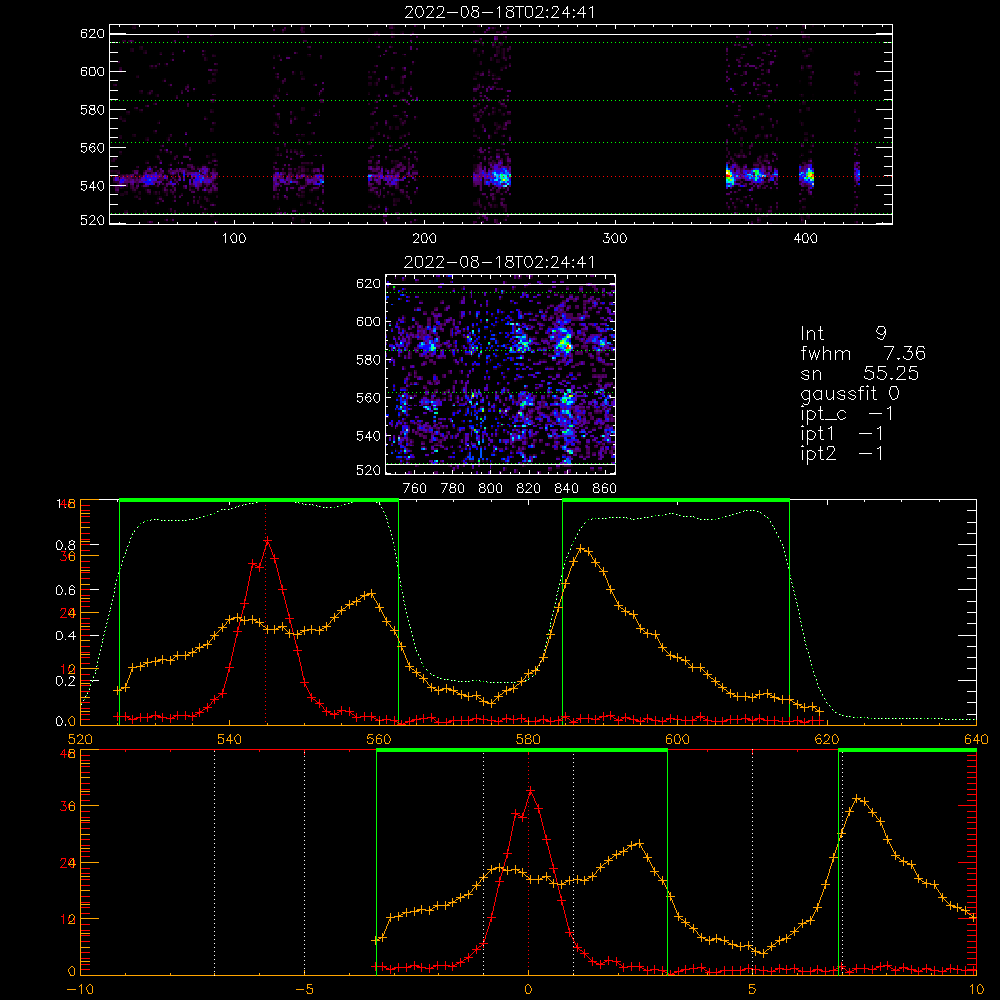Click the orange curve local peak near 2.5 in bottom plot
Viewport: 1000px width, 1000px height.
(639, 844)
